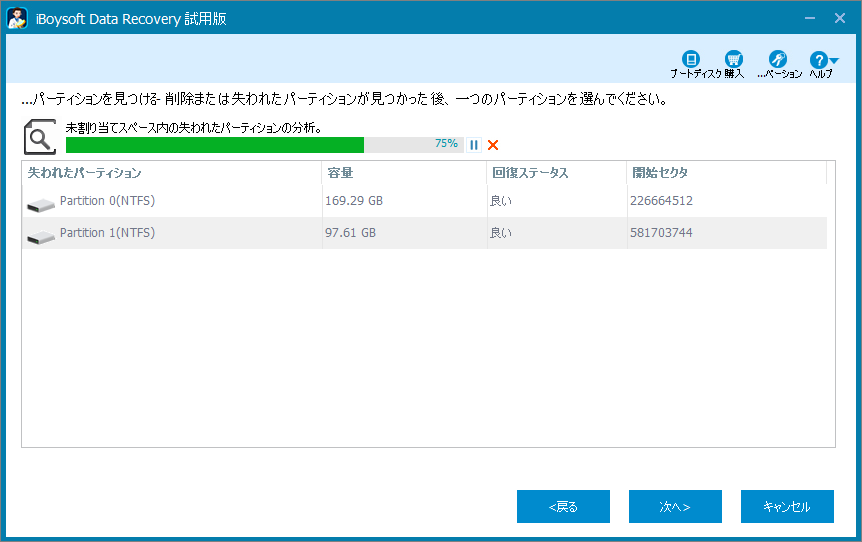Expand the help dropdown arrow
Viewport: 862px width, 542px height.
834,60
